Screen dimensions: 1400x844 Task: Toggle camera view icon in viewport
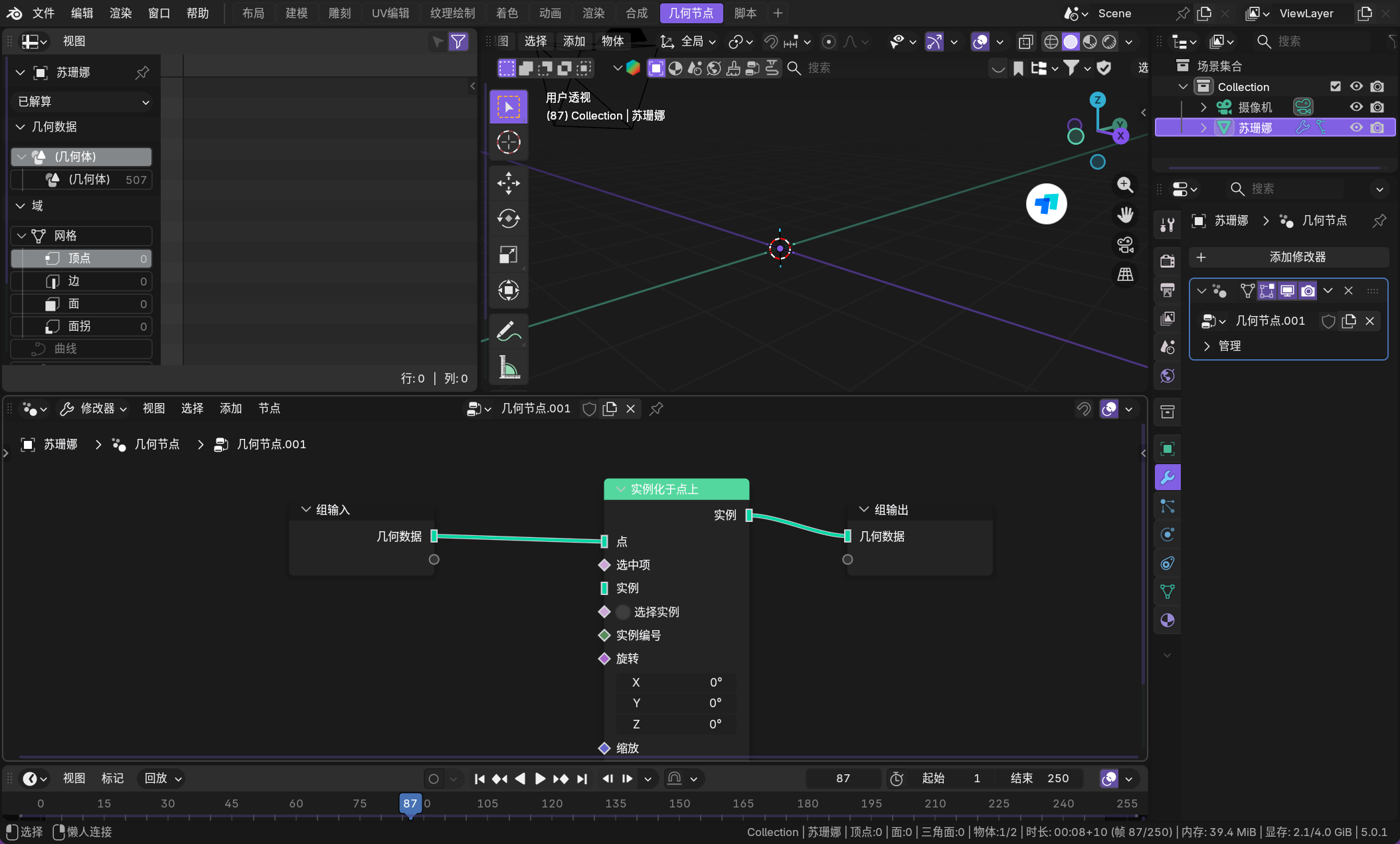[x=1125, y=245]
